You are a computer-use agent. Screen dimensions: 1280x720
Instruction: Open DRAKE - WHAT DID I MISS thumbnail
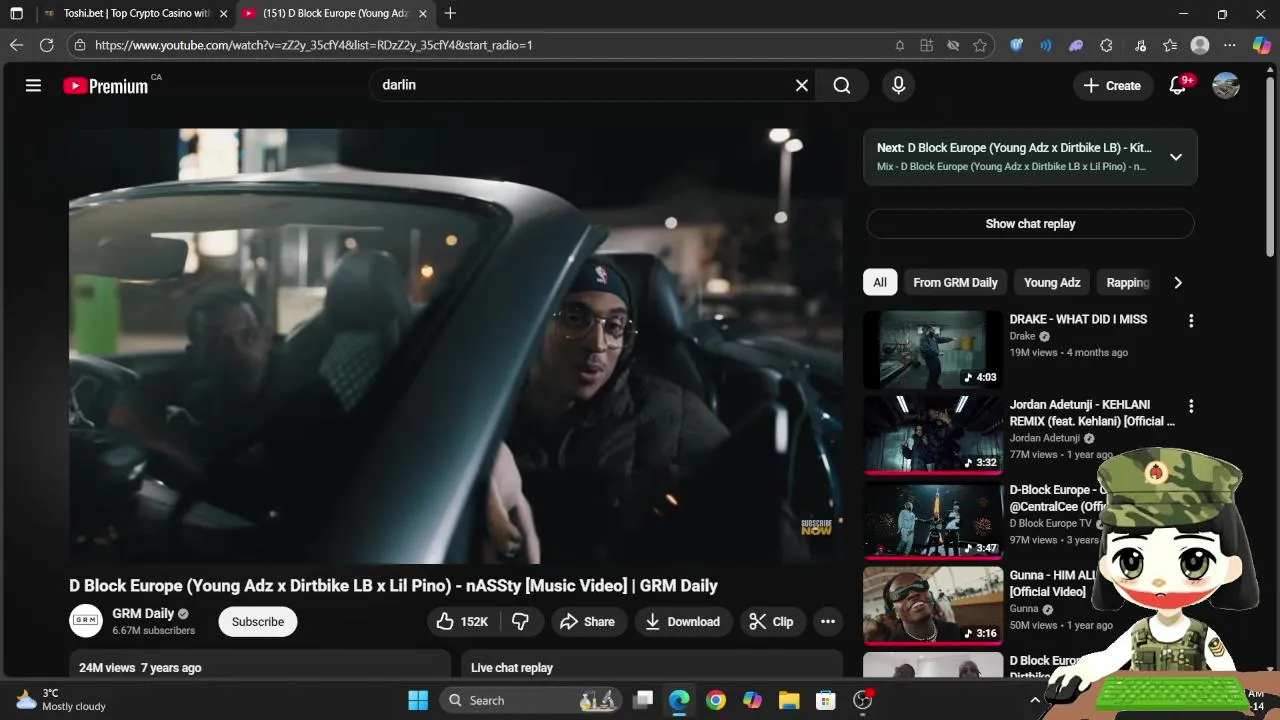(x=933, y=349)
